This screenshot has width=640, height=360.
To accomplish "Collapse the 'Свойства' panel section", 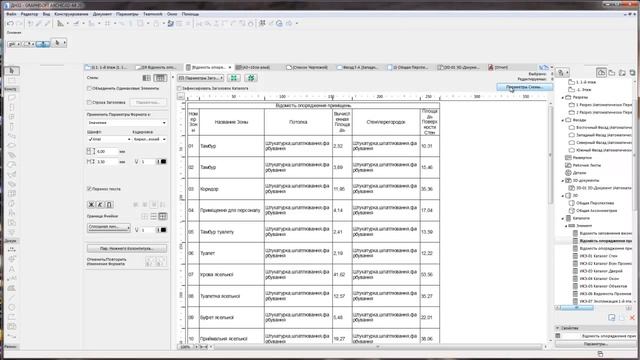I will tap(558, 328).
